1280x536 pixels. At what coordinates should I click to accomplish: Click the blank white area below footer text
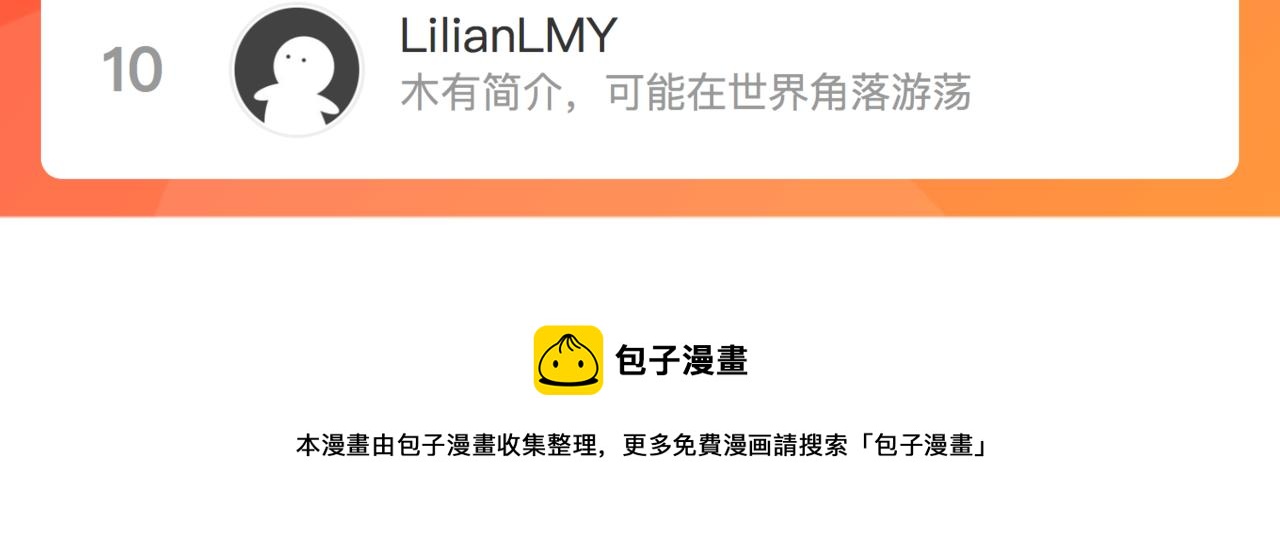[640, 500]
